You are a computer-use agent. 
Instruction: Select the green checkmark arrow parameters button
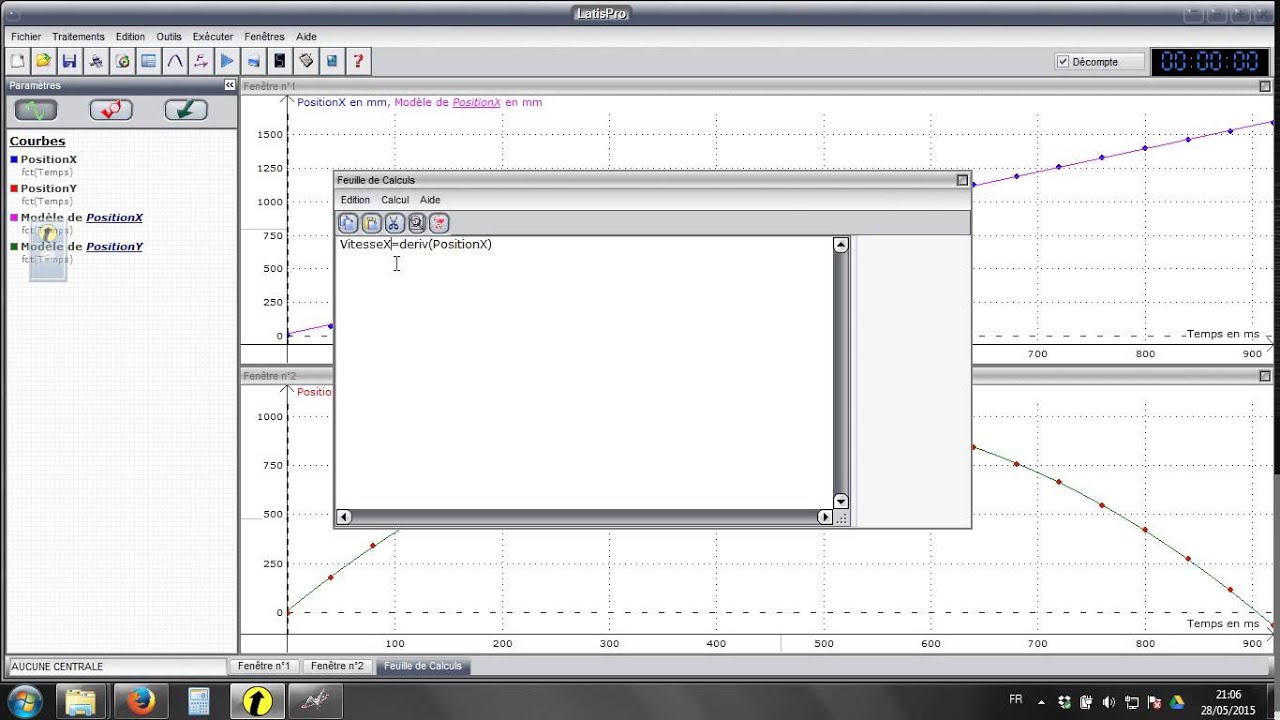[x=186, y=110]
